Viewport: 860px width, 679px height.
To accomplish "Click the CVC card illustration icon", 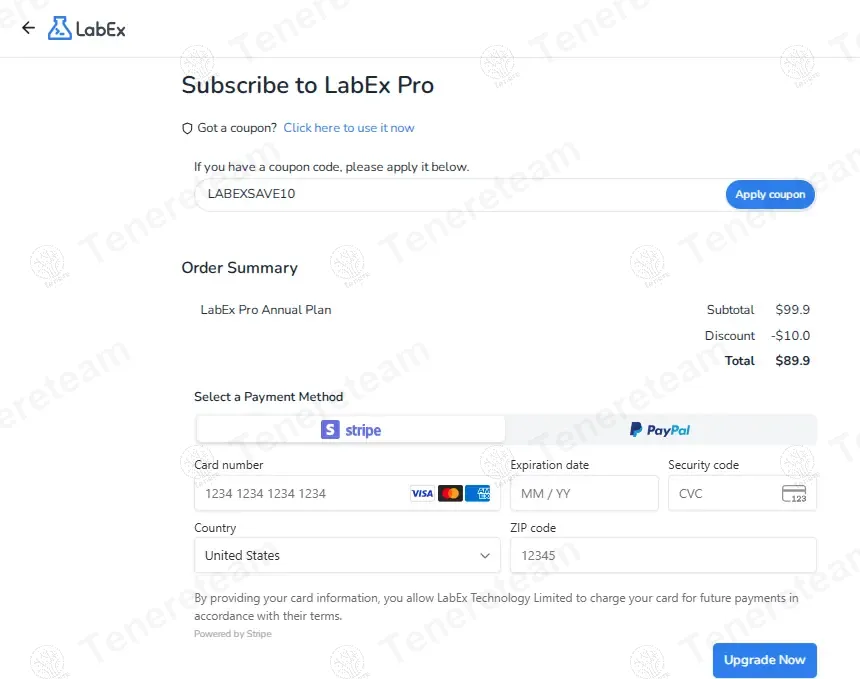I will pyautogui.click(x=793, y=493).
